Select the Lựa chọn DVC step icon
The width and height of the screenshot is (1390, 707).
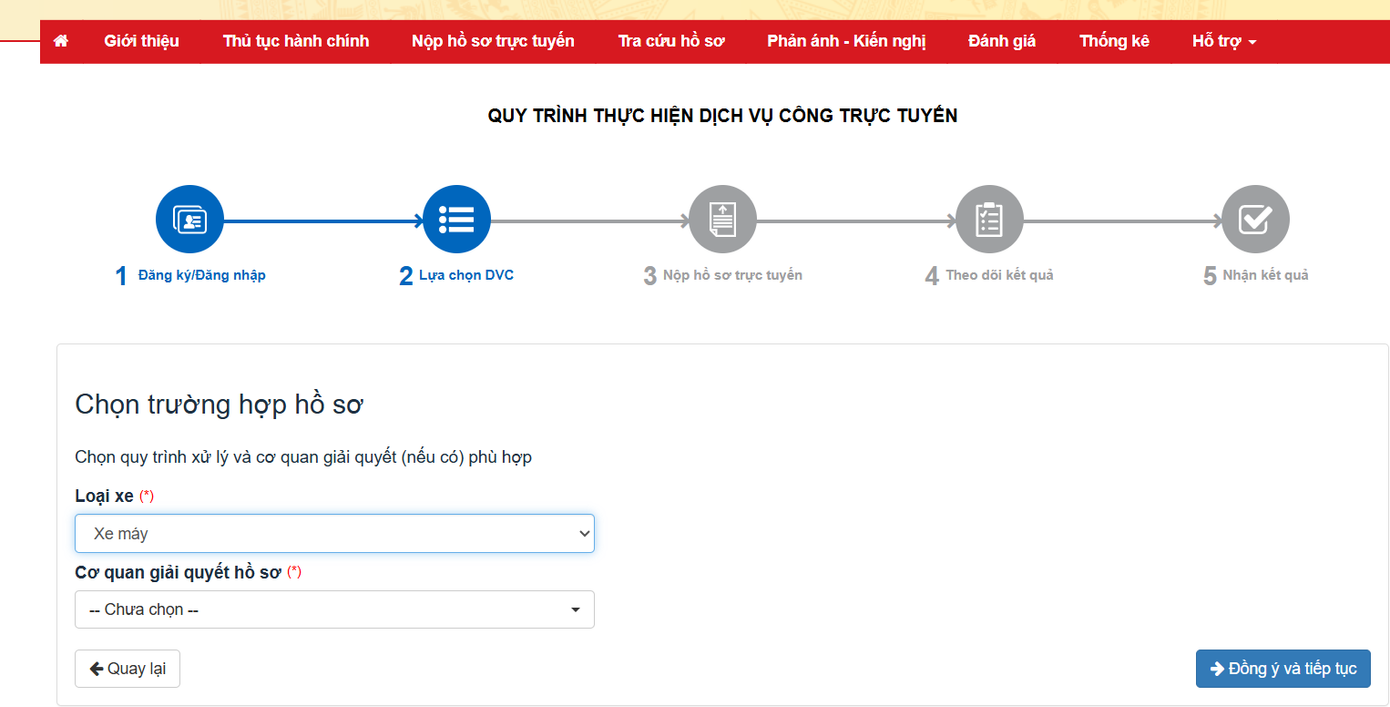coord(456,218)
